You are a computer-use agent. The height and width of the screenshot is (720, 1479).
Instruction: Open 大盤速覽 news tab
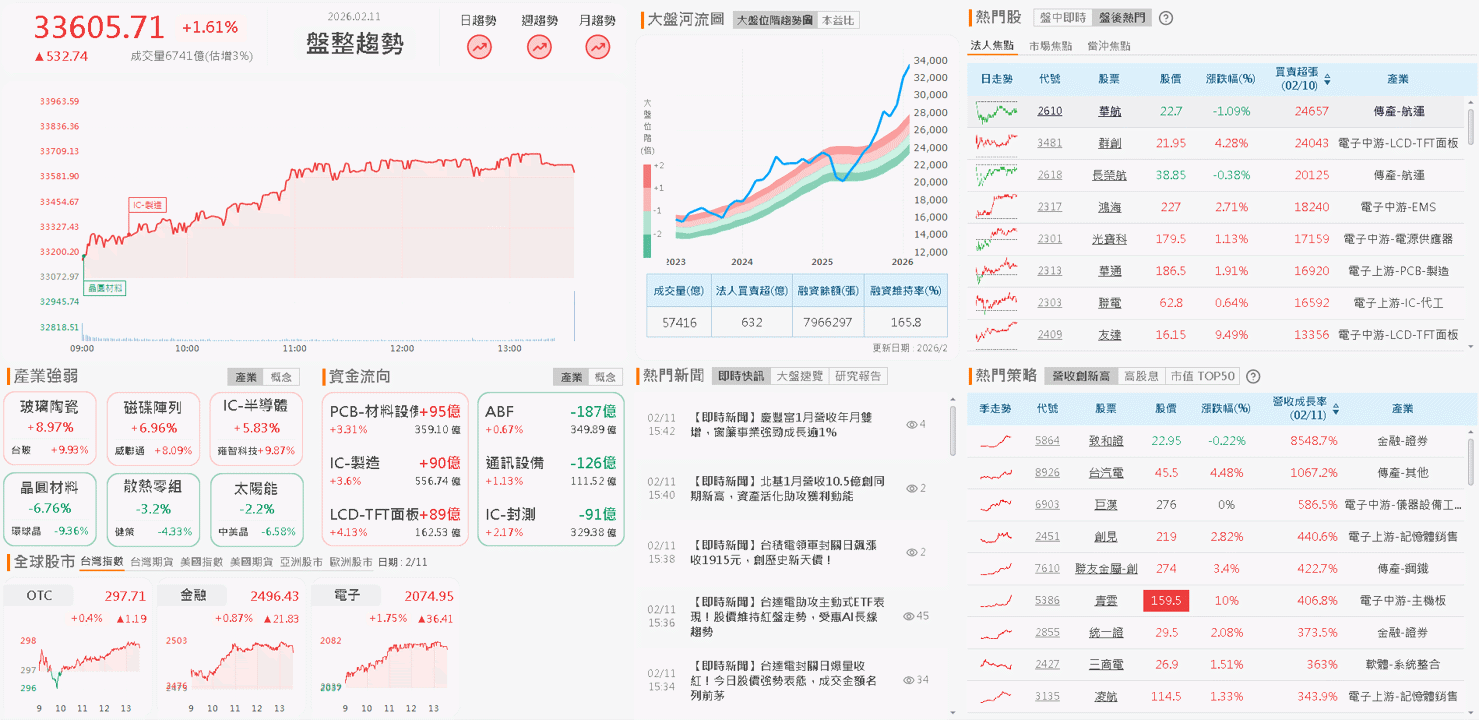800,376
